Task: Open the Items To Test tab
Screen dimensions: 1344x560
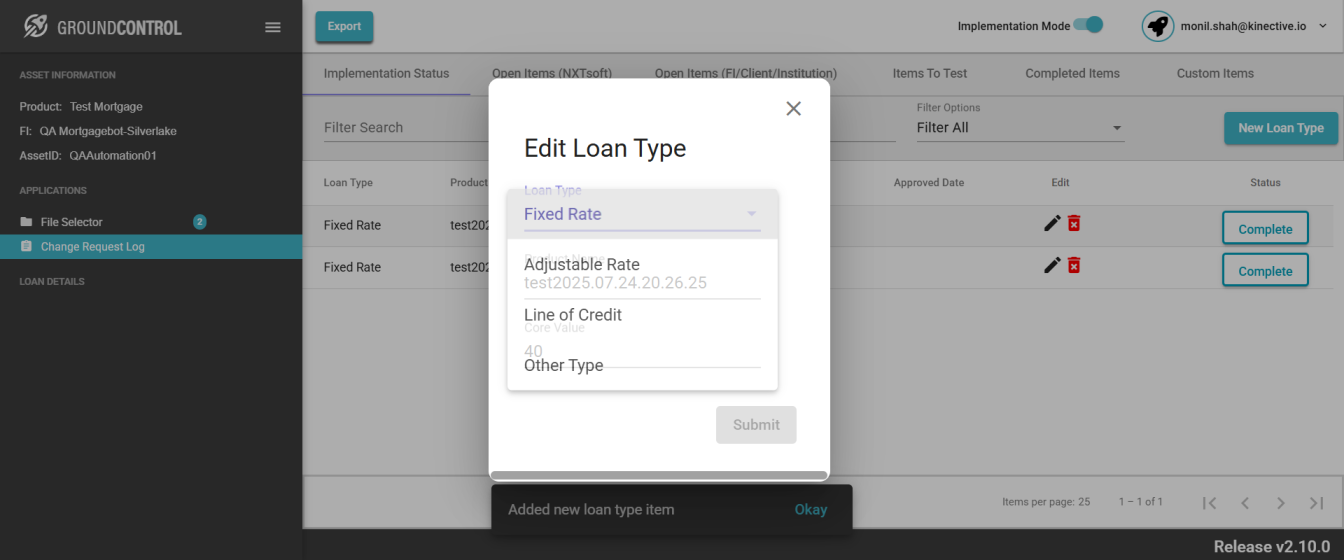Action: tap(930, 73)
